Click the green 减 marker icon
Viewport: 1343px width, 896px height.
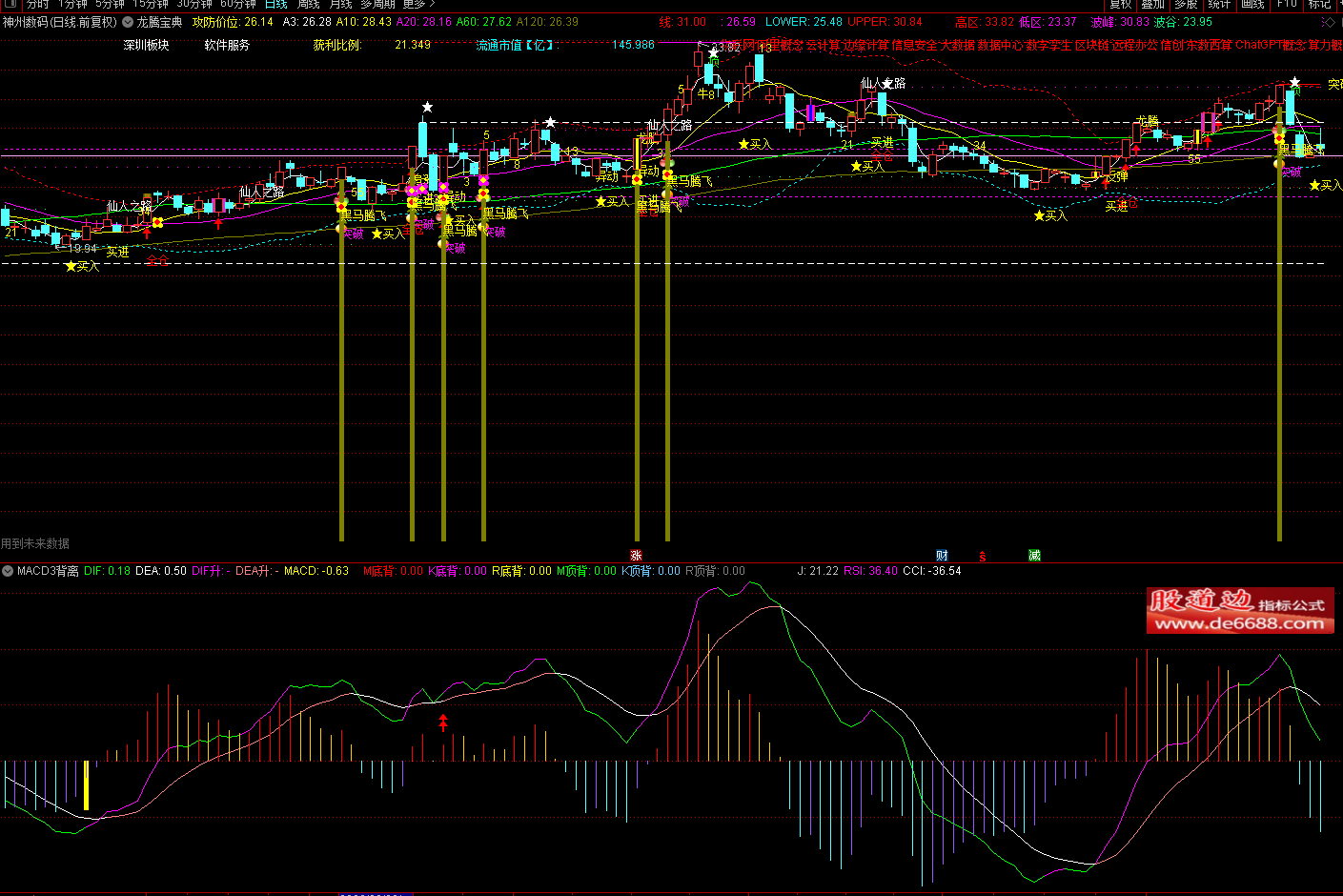(1034, 556)
